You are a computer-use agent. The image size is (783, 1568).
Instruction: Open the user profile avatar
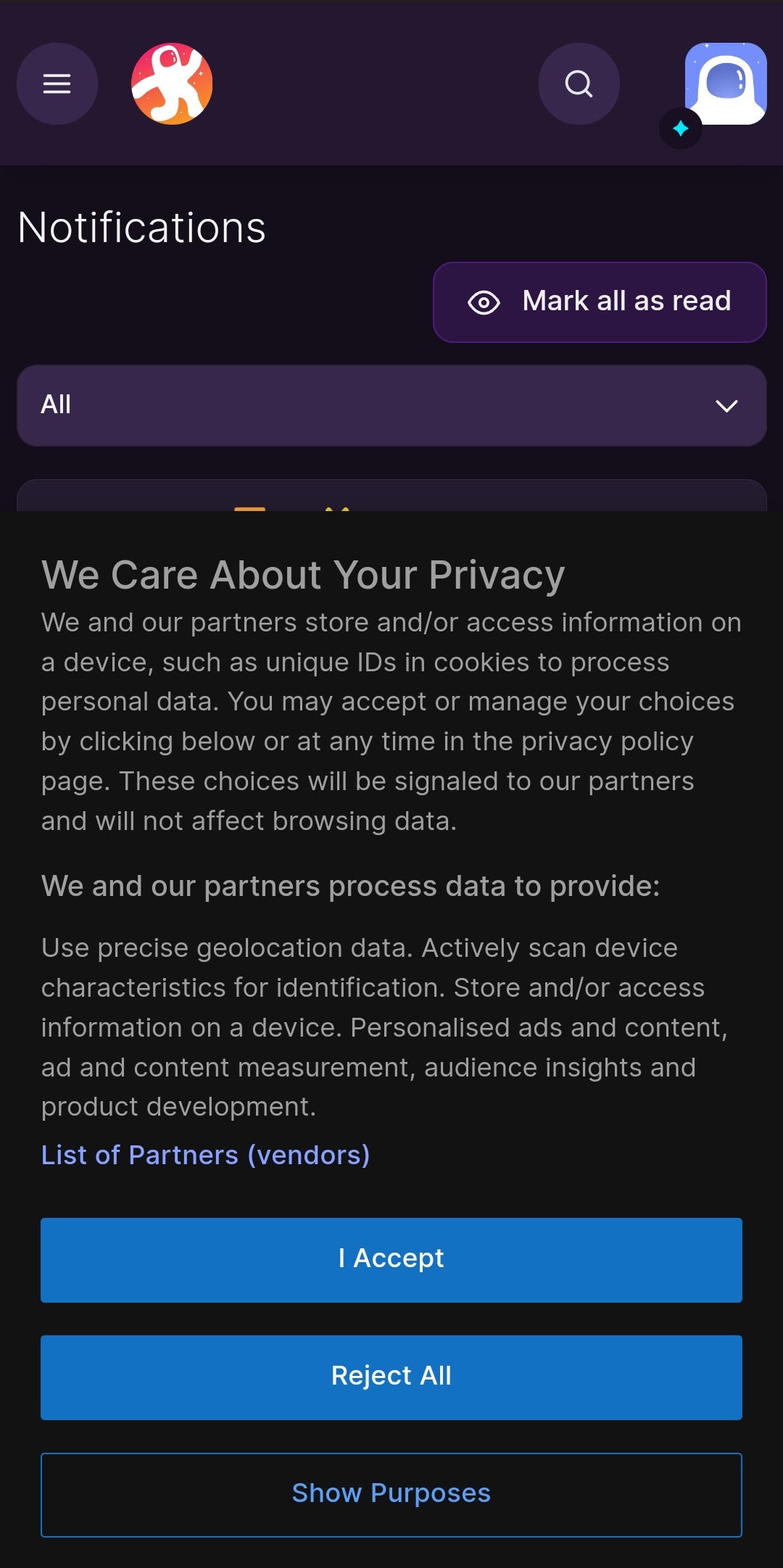pyautogui.click(x=726, y=83)
